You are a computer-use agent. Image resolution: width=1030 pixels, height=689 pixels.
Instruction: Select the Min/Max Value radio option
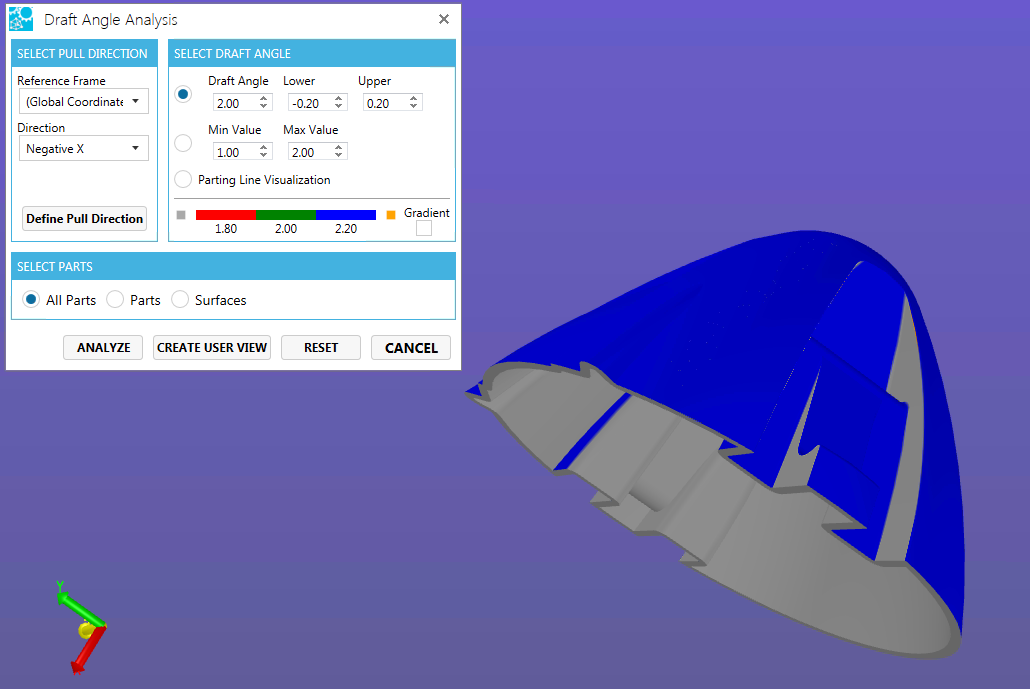[x=183, y=143]
